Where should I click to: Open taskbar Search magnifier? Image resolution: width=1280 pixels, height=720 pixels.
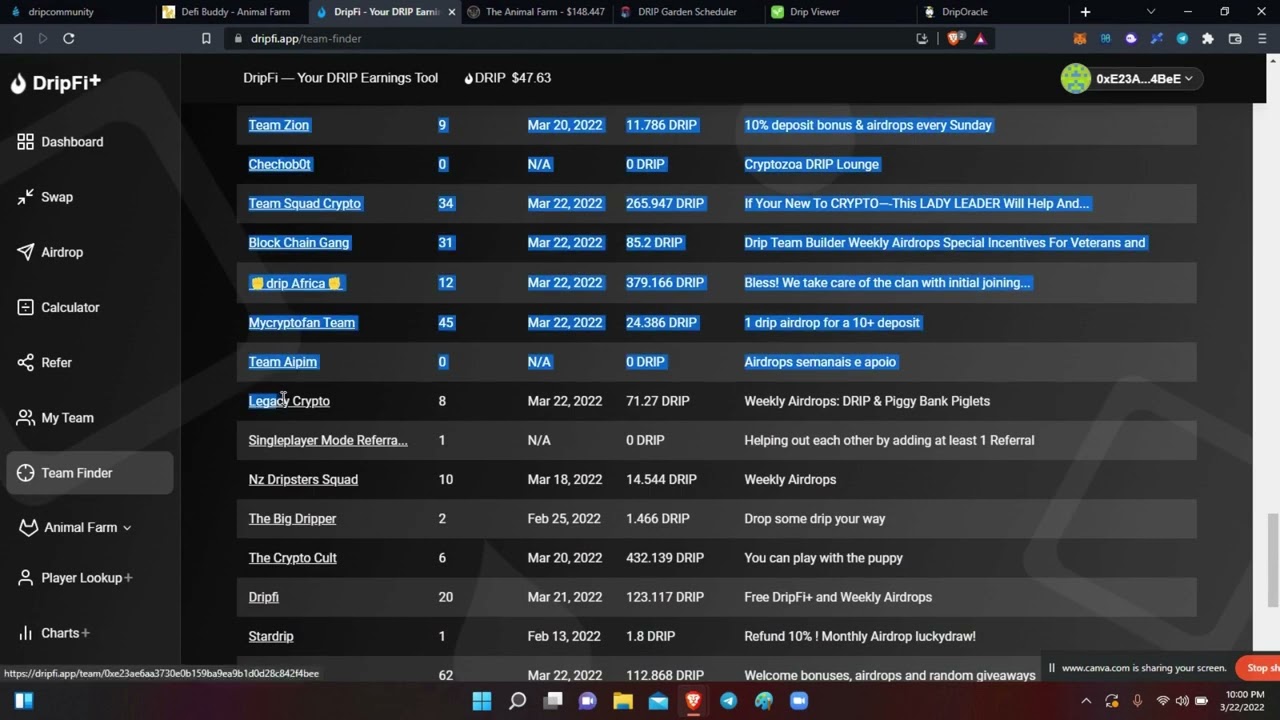coord(517,701)
